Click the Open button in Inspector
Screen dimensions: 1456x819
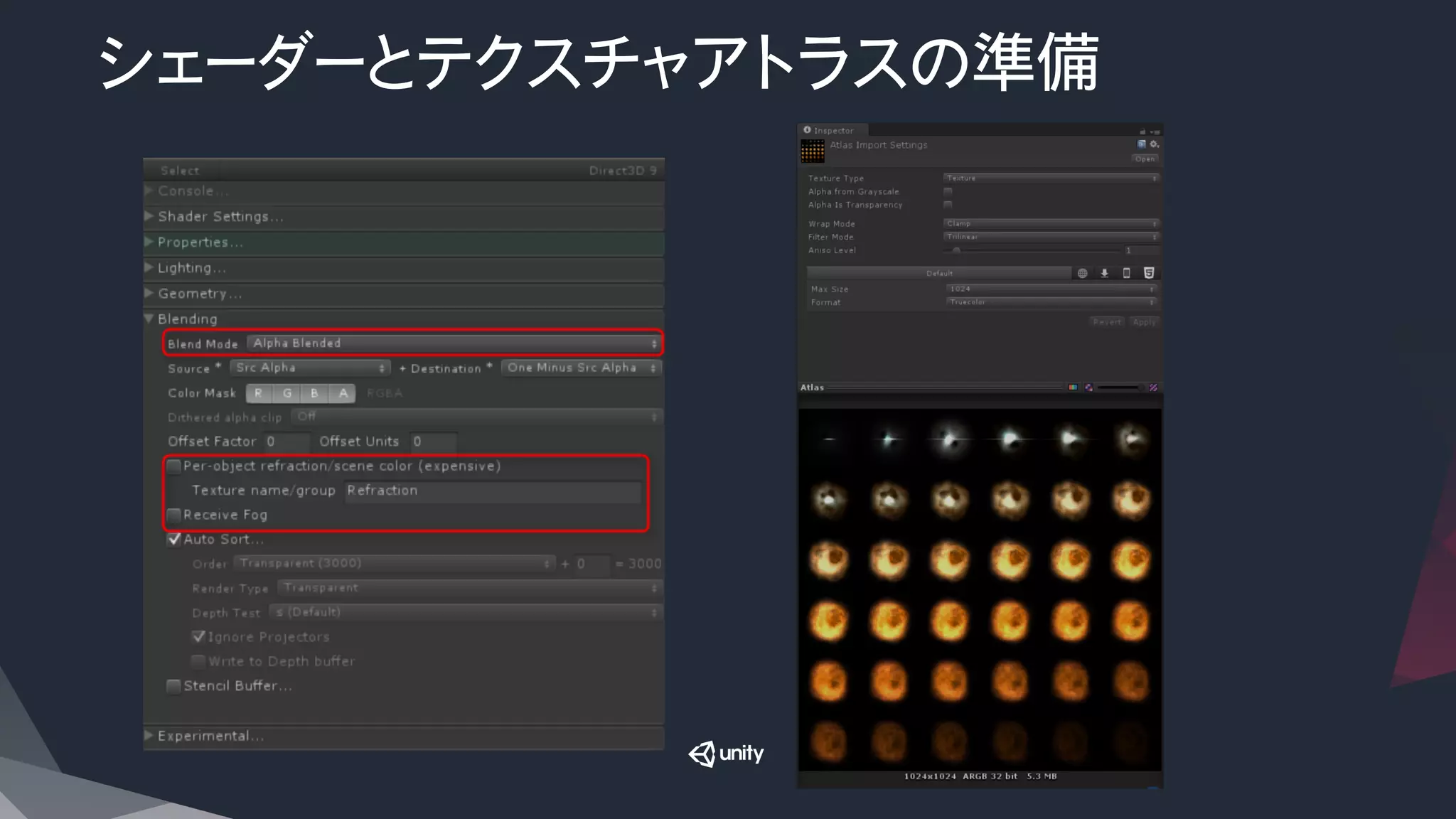[x=1145, y=159]
